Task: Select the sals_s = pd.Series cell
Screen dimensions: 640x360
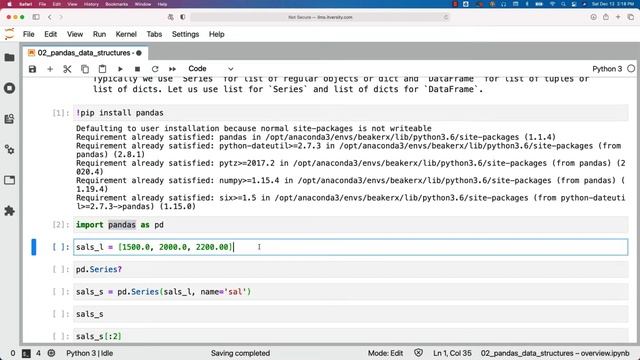Action: pyautogui.click(x=350, y=292)
